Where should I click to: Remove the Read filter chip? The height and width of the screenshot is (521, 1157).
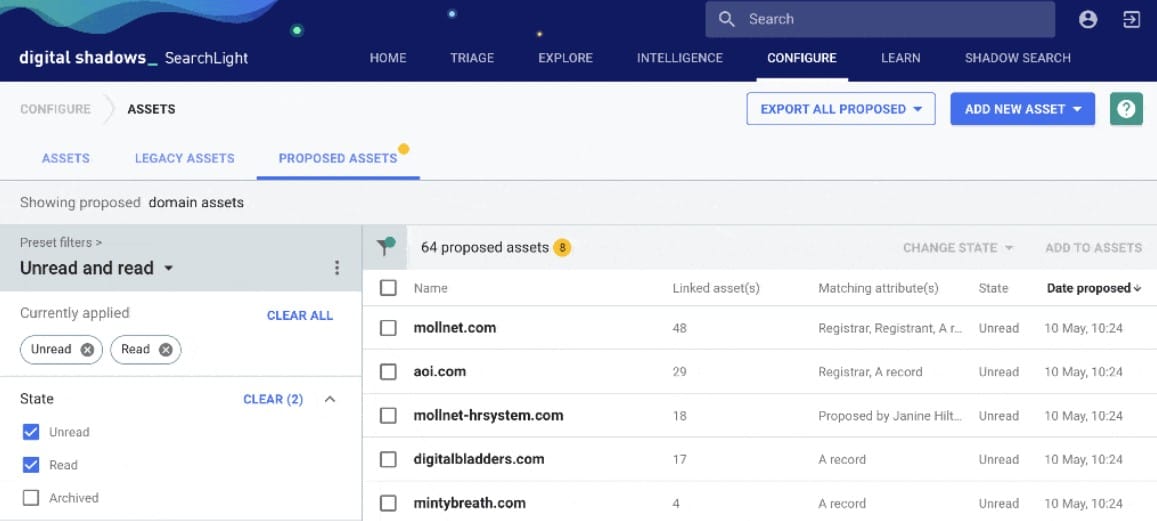click(165, 350)
